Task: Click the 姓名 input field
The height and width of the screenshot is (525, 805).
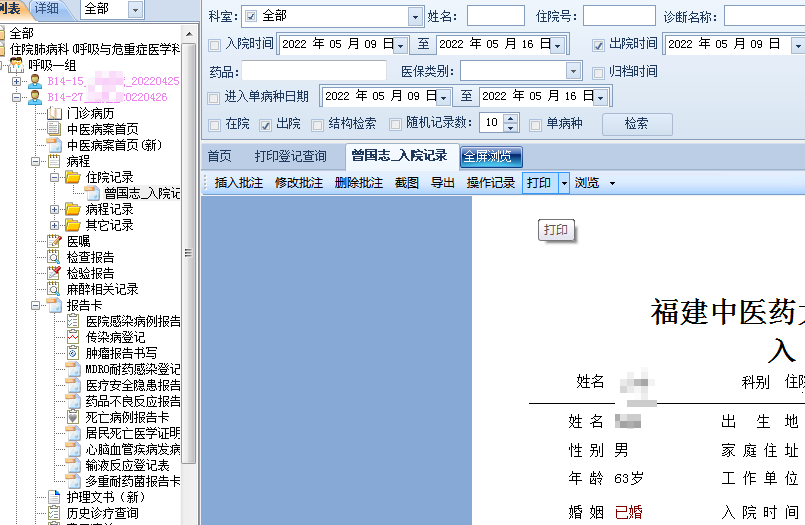Action: pos(495,16)
